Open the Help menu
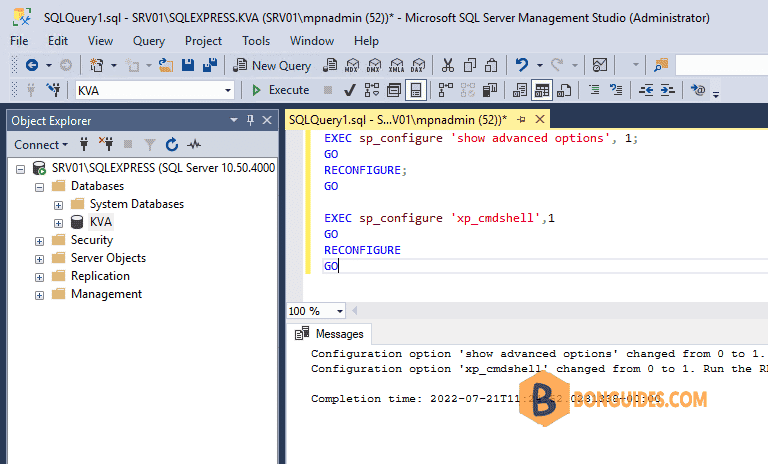Image resolution: width=768 pixels, height=464 pixels. (366, 41)
